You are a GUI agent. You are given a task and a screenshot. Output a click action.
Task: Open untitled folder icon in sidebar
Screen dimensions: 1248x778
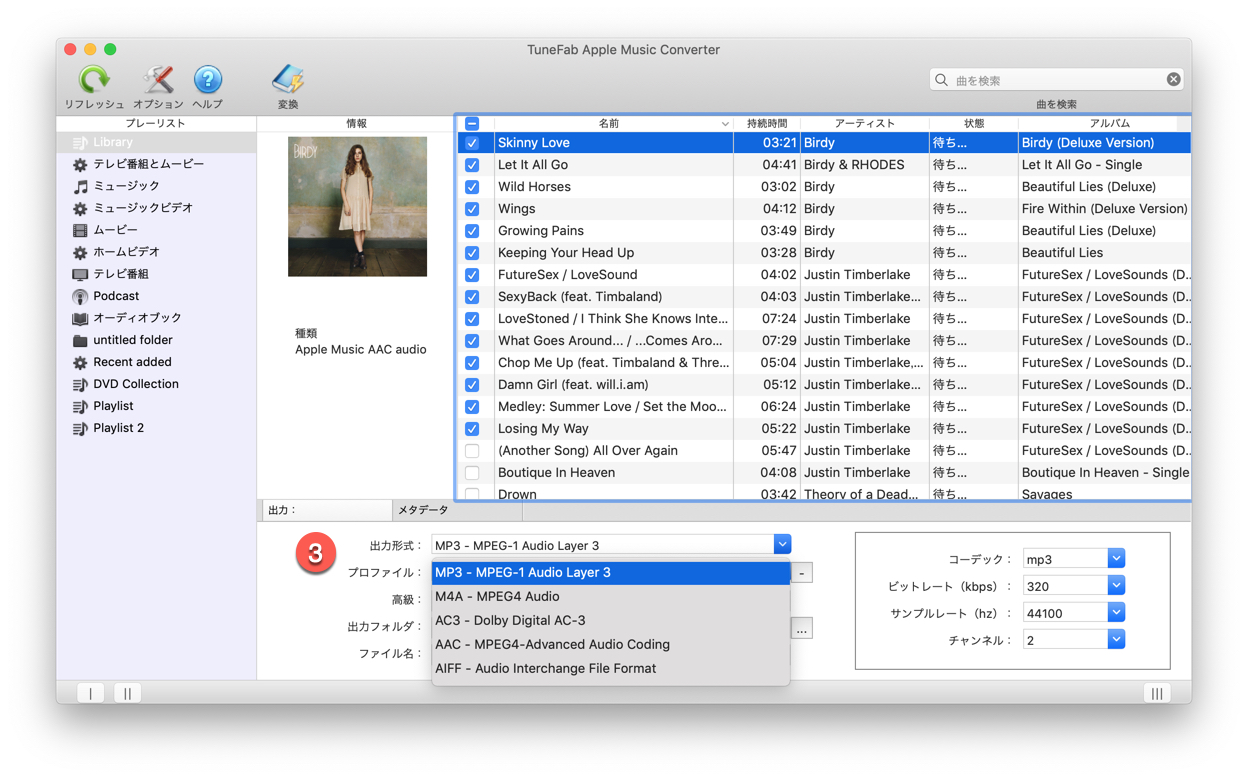click(x=80, y=341)
